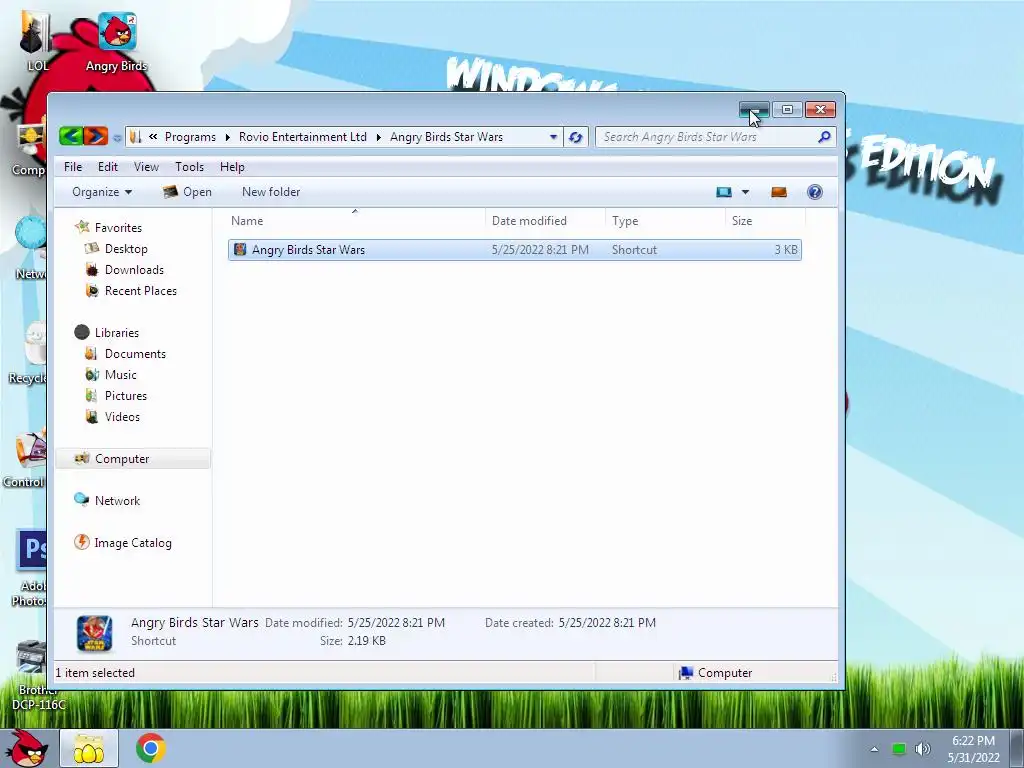Go forward with the orange forward arrow
Screen dimensions: 1024x768
click(96, 136)
